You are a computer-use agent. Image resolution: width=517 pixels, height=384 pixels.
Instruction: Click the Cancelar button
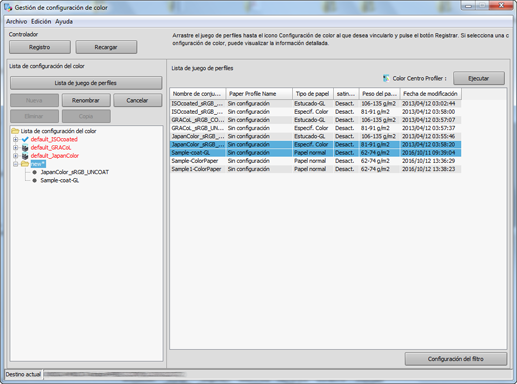[x=137, y=100]
